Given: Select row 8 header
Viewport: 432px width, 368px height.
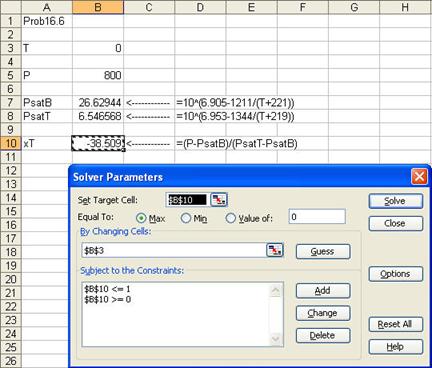Looking at the screenshot, I should tap(11, 116).
